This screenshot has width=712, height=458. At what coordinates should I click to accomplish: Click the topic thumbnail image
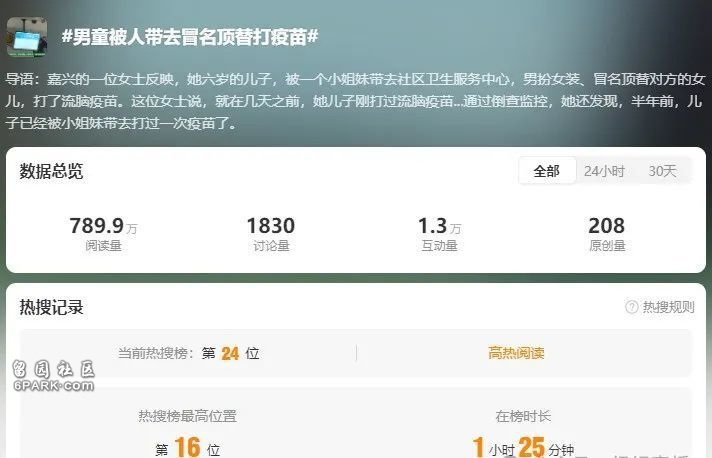[x=27, y=37]
